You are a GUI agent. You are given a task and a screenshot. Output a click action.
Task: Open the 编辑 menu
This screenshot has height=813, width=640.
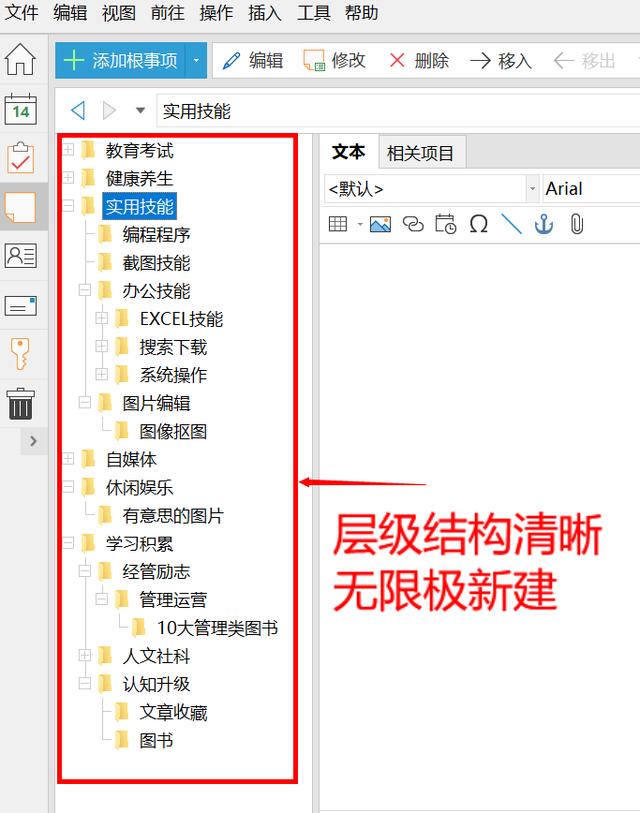tap(70, 12)
